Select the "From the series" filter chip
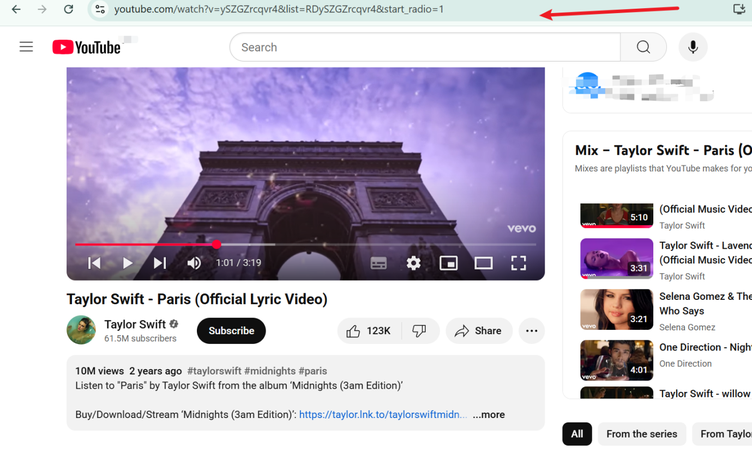Image resolution: width=752 pixels, height=449 pixels. (641, 434)
